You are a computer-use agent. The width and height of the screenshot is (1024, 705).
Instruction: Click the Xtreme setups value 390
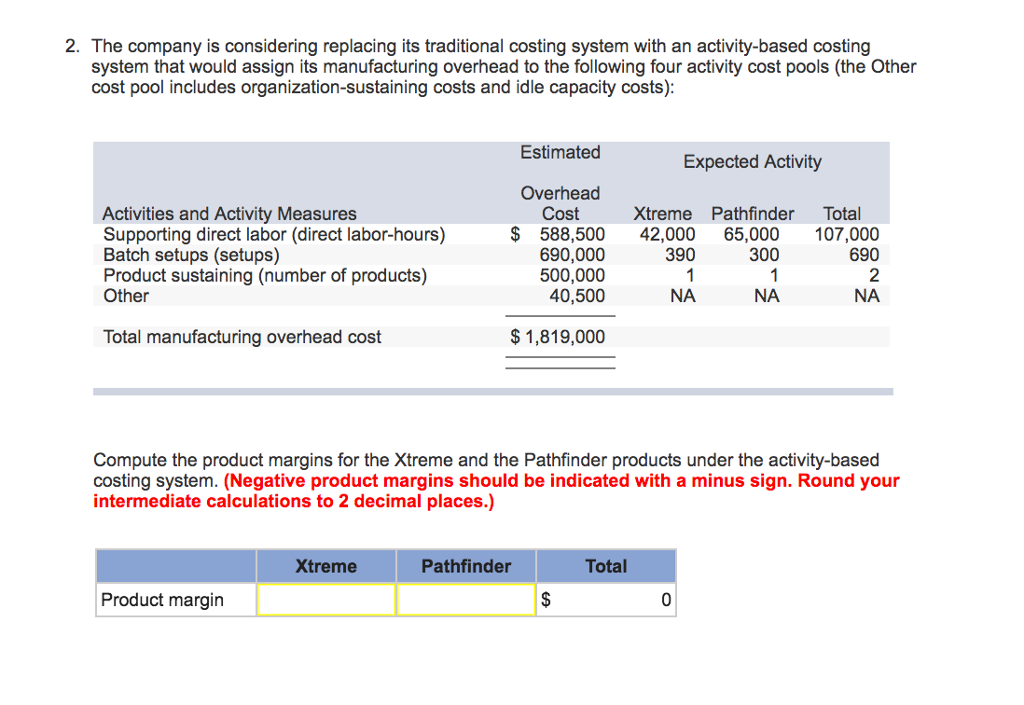pyautogui.click(x=680, y=255)
